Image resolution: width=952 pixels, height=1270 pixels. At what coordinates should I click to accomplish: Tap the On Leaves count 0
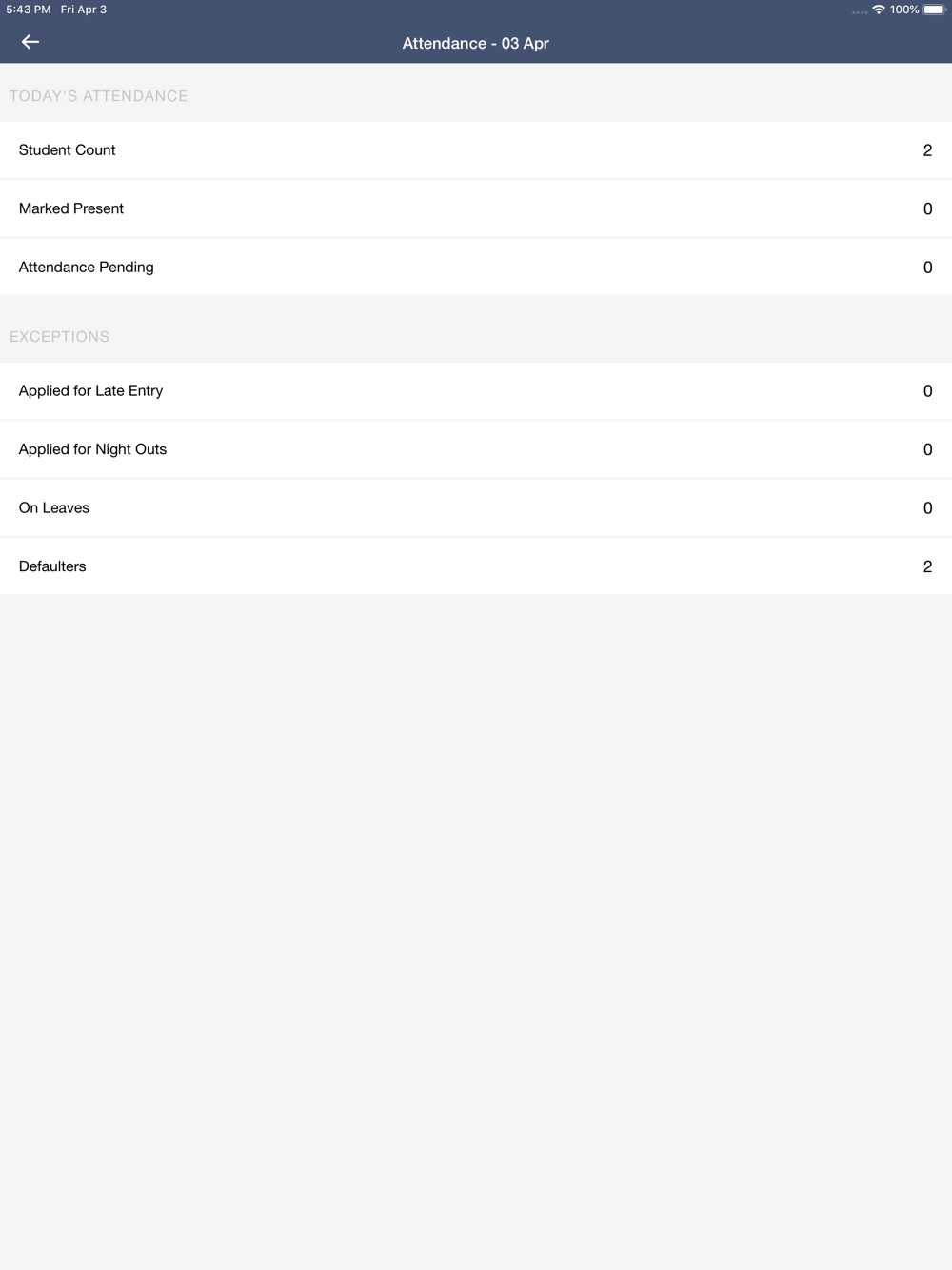tap(927, 508)
